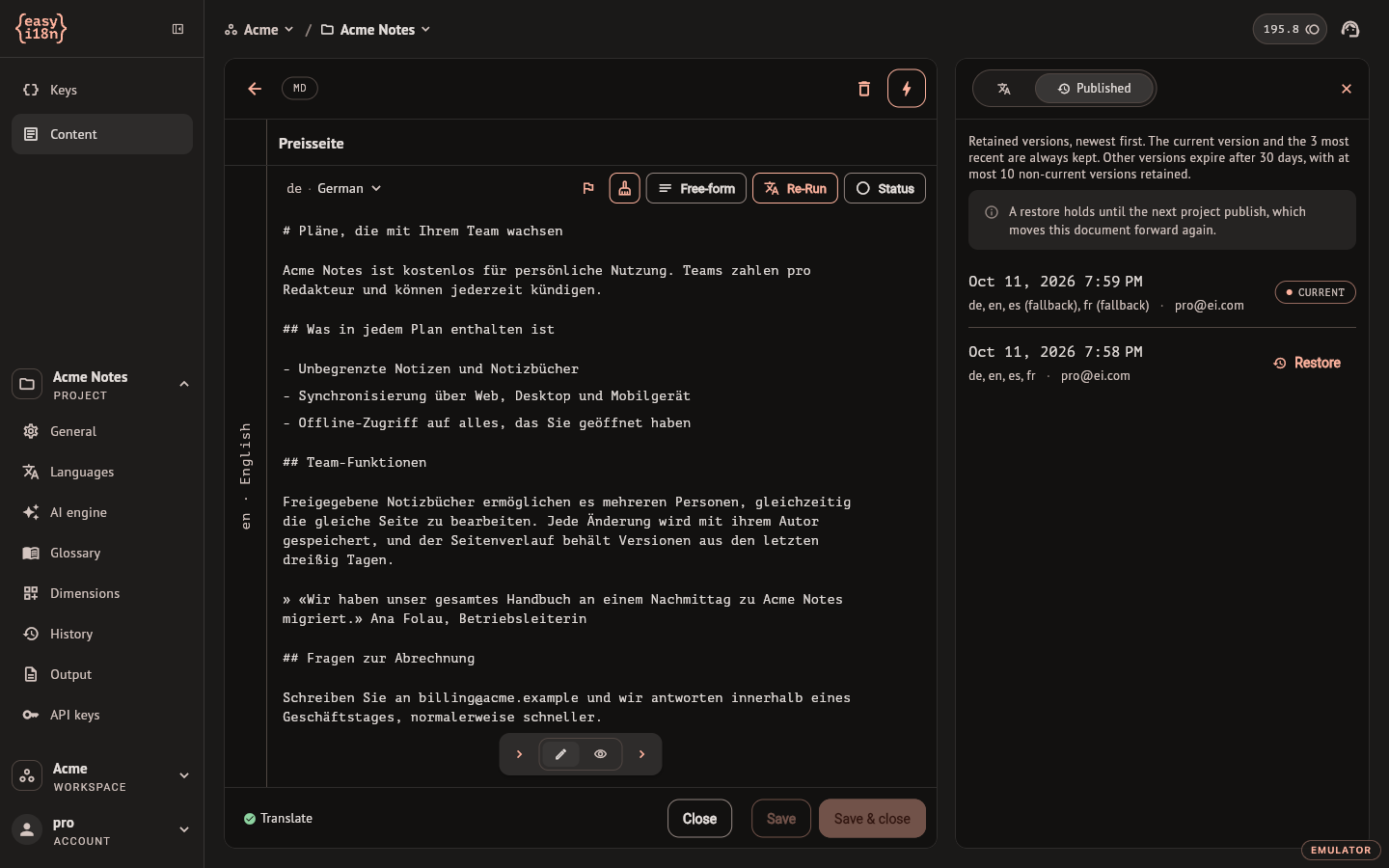Open AI engine settings

pos(102,512)
